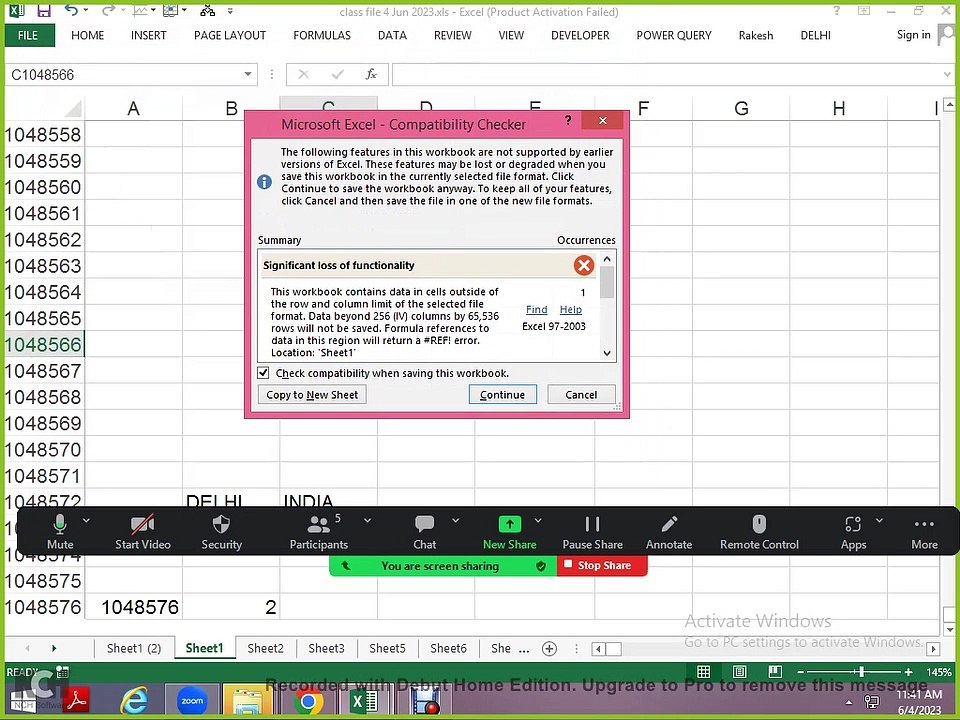
Task: Click the org-chart diagram icon in the quick access toolbar
Action: pos(208,10)
